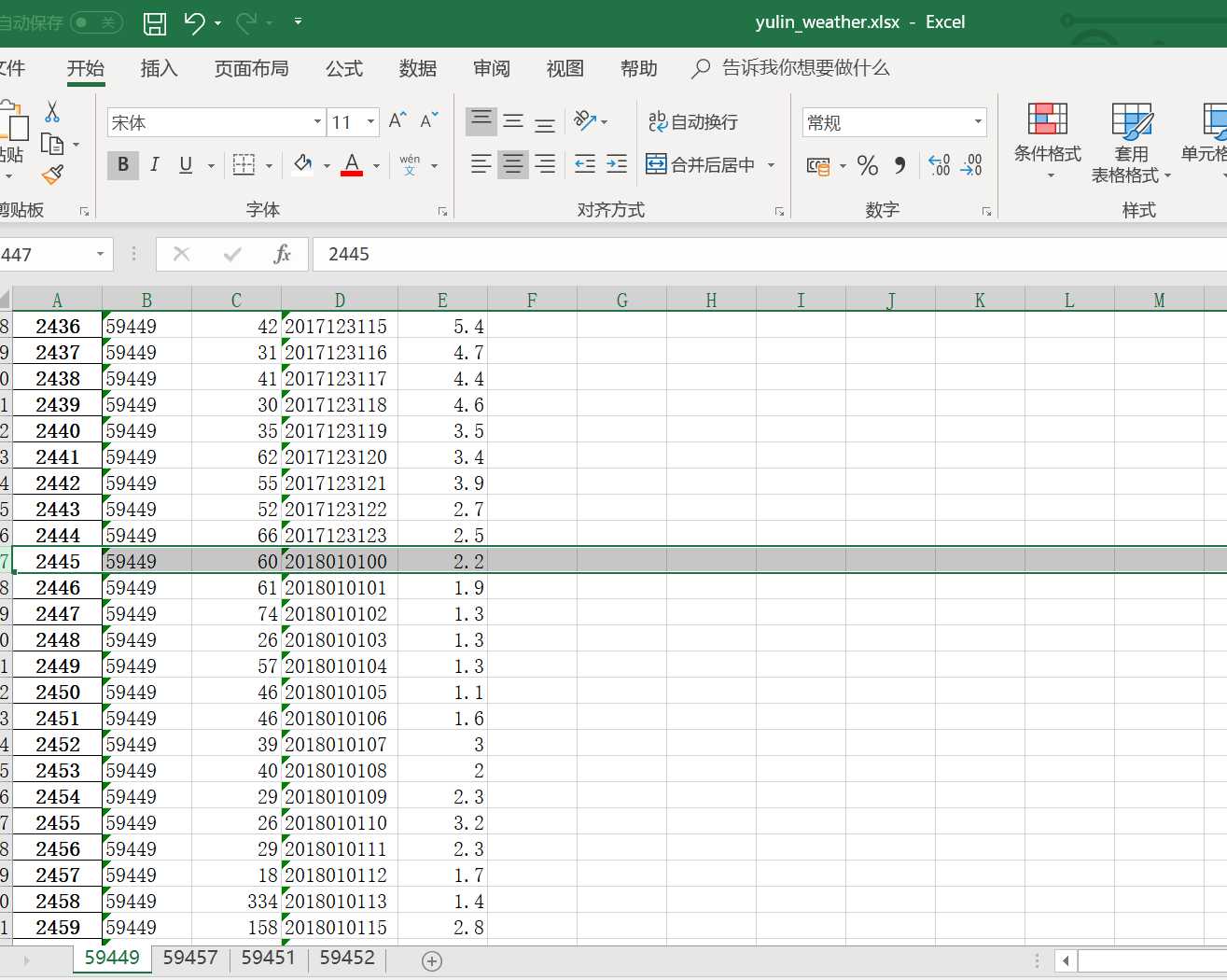Apply red font color with A icon

(x=352, y=165)
